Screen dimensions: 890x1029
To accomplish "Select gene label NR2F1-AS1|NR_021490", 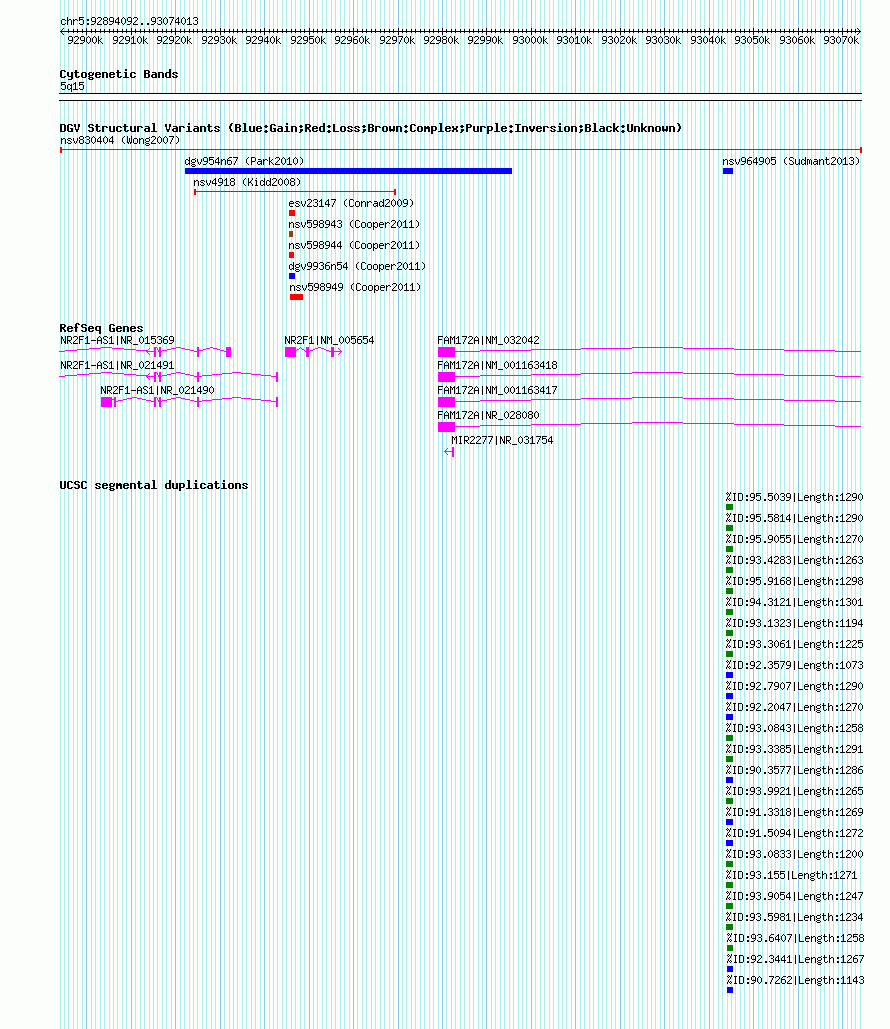I will tap(158, 390).
